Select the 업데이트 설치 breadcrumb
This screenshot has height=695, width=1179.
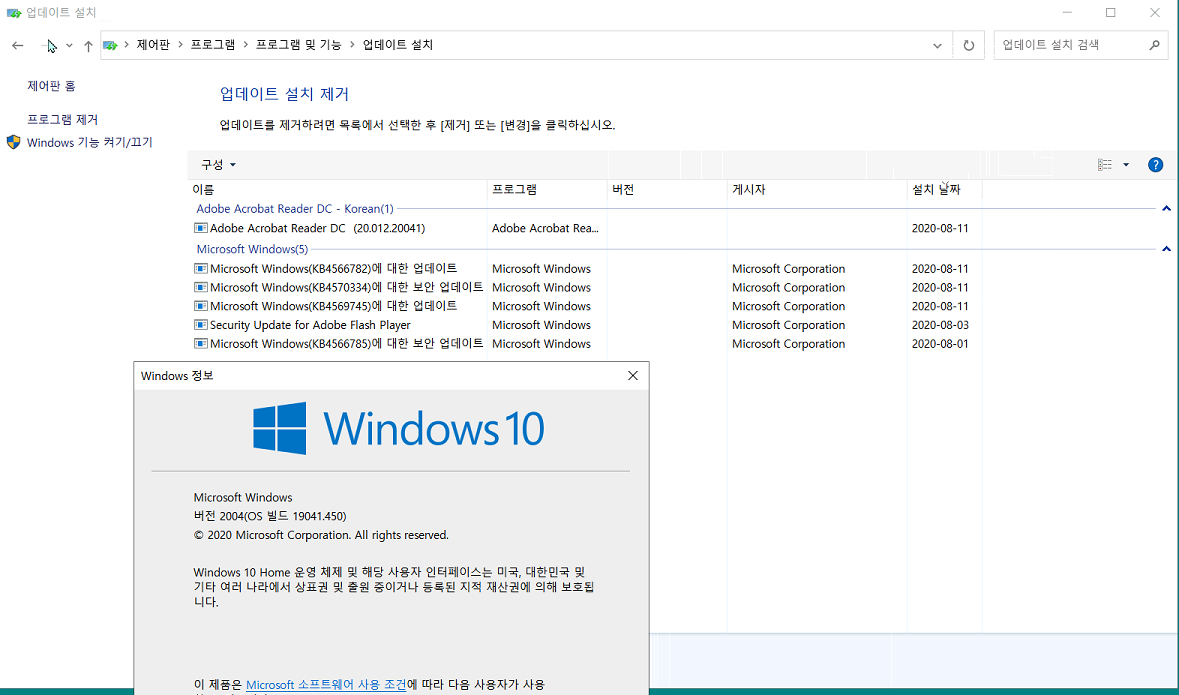[398, 45]
